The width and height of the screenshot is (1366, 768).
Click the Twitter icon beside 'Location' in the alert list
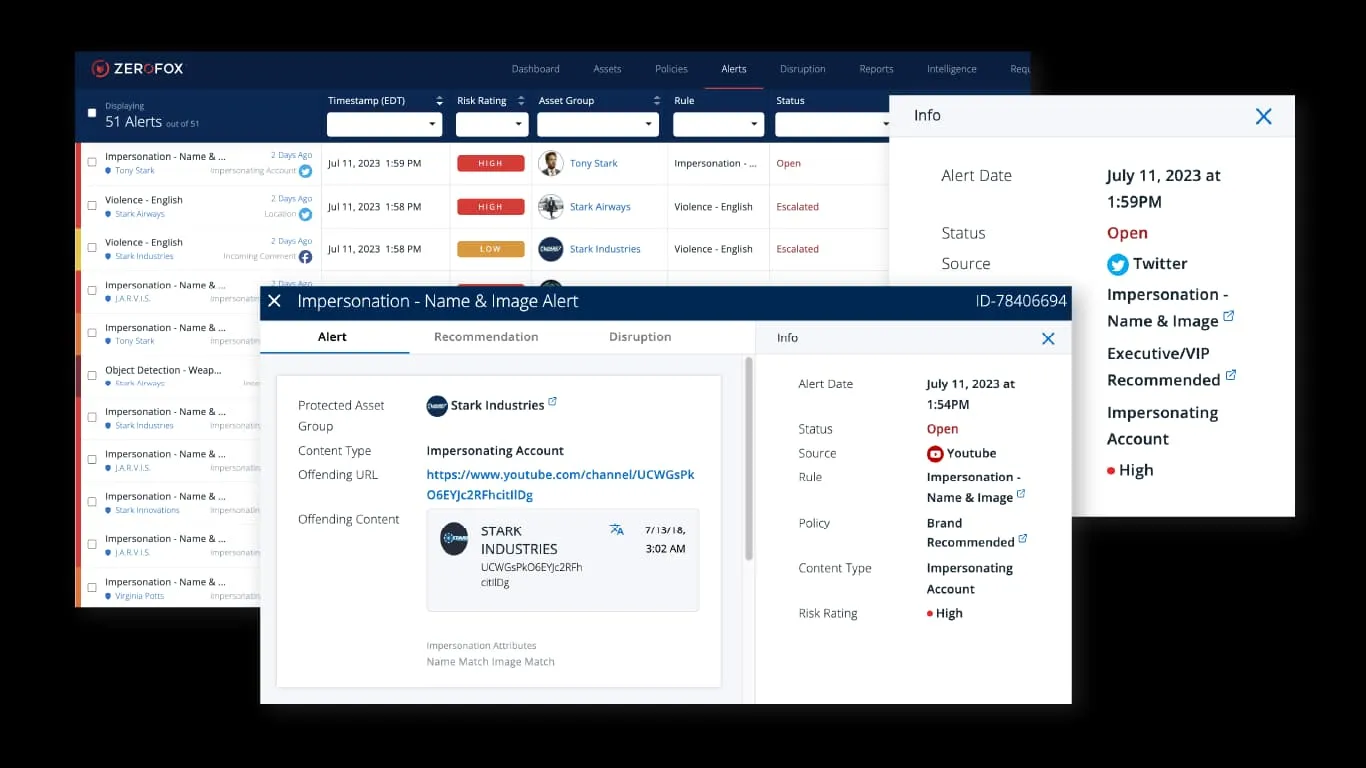(306, 214)
